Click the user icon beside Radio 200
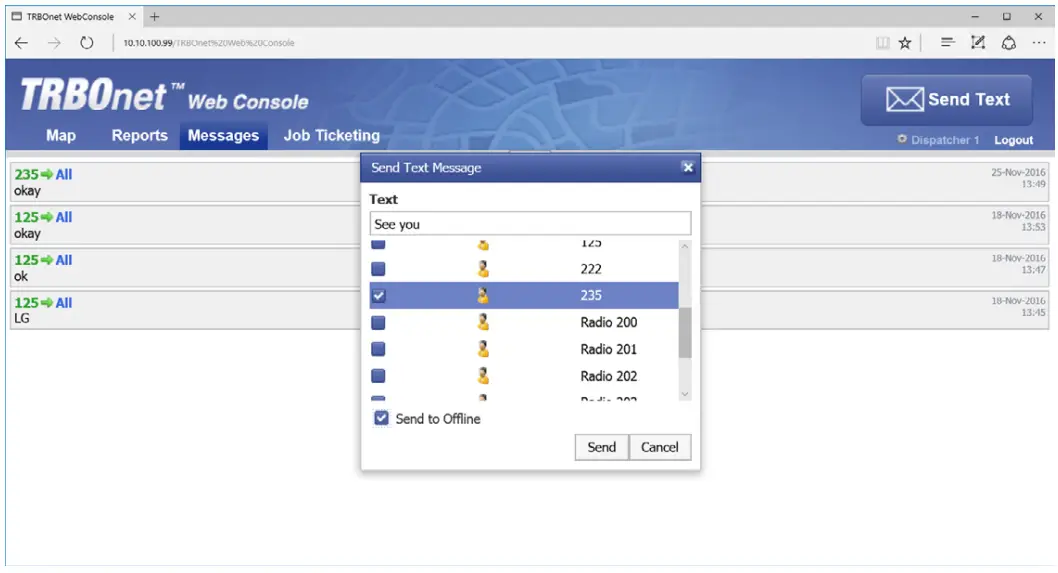This screenshot has width=1058, height=573. click(483, 322)
